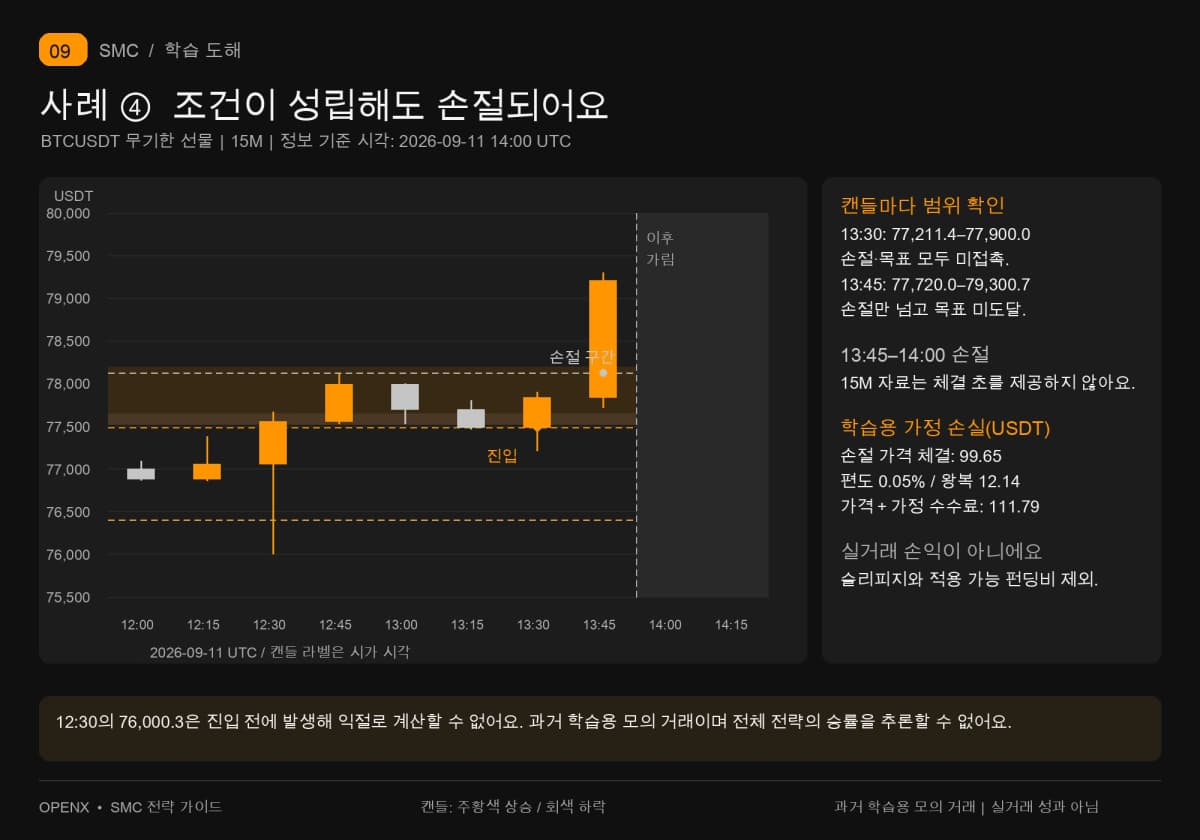
Task: Click the 79,500 y-axis label
Action: [x=69, y=256]
